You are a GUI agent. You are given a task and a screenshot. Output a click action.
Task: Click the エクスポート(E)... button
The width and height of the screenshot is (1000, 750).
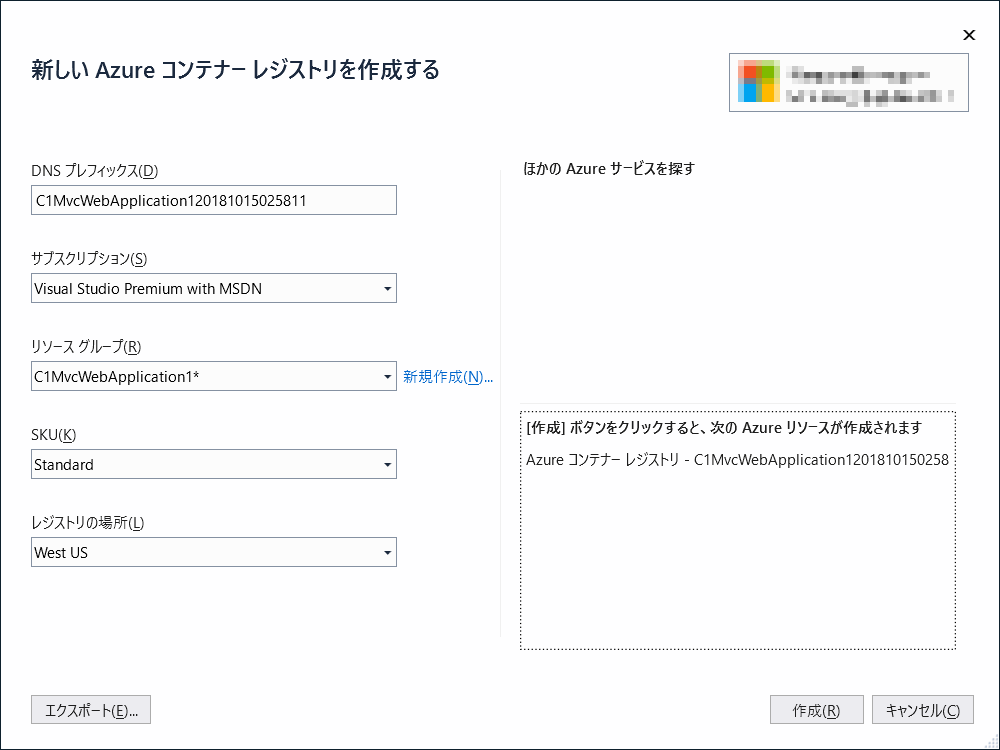91,710
